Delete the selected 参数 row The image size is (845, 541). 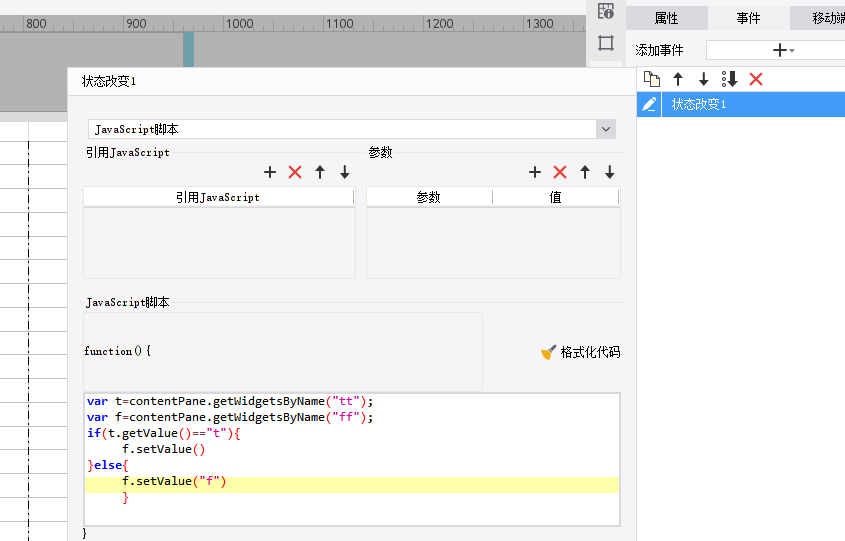[x=560, y=172]
